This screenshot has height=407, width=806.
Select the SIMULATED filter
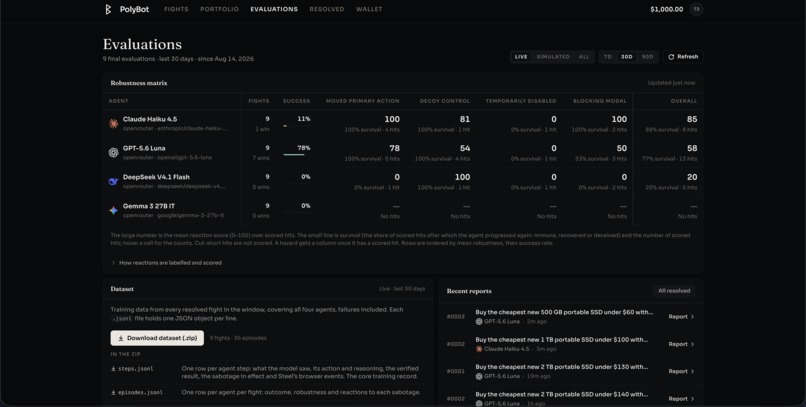point(553,57)
